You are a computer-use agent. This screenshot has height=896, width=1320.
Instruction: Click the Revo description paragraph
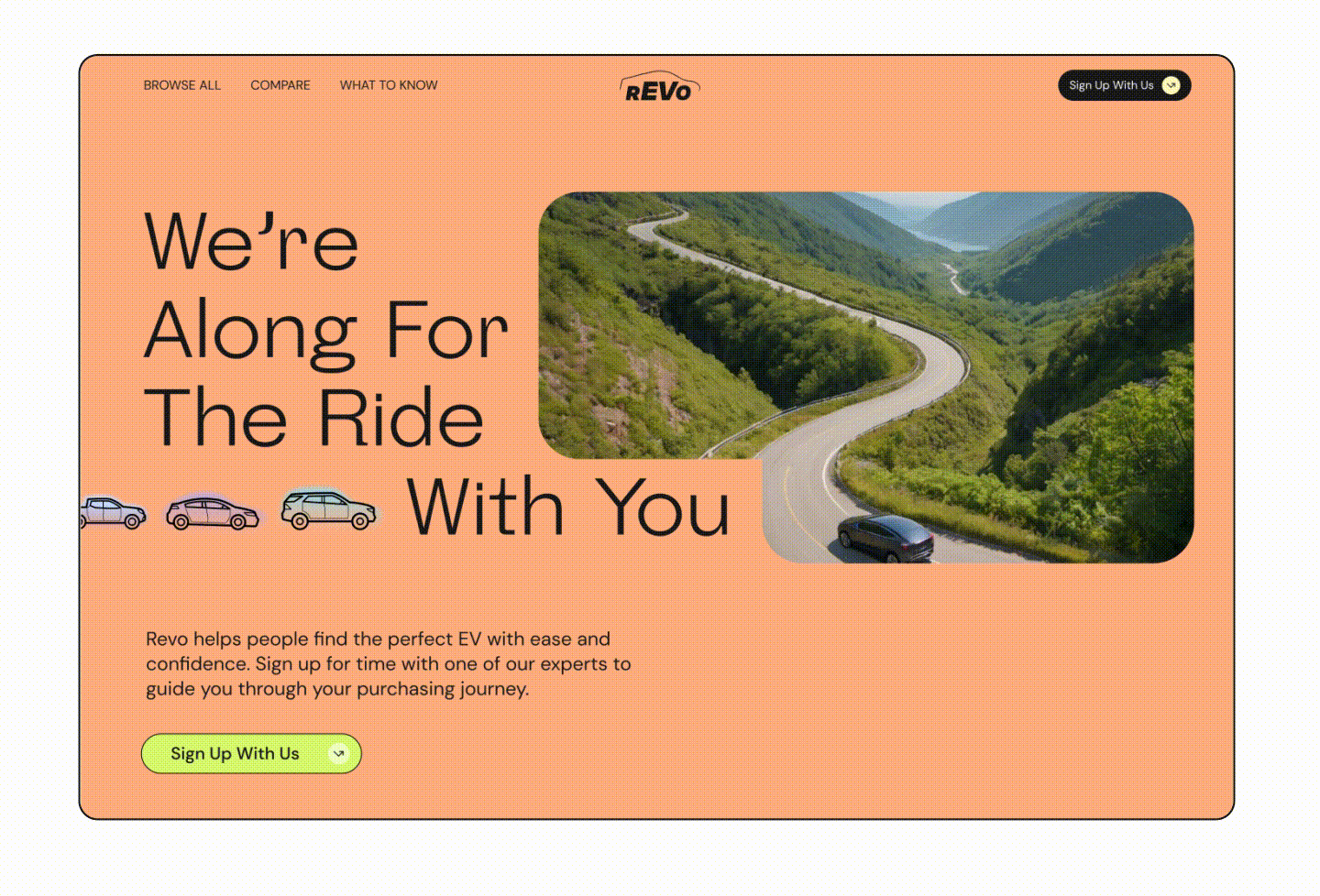click(x=389, y=664)
